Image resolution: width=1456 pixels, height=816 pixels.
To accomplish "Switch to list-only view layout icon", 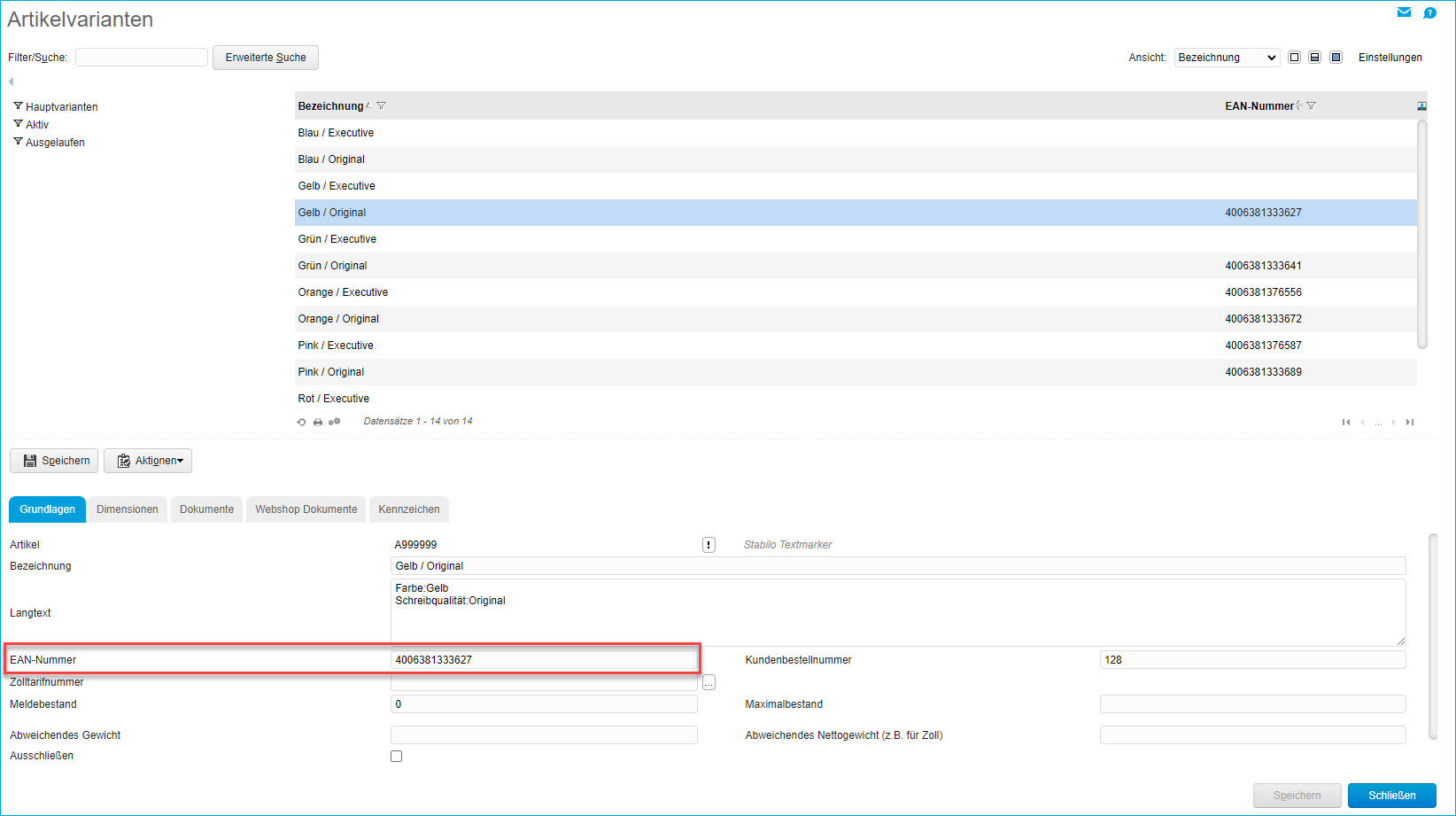I will tap(1294, 58).
